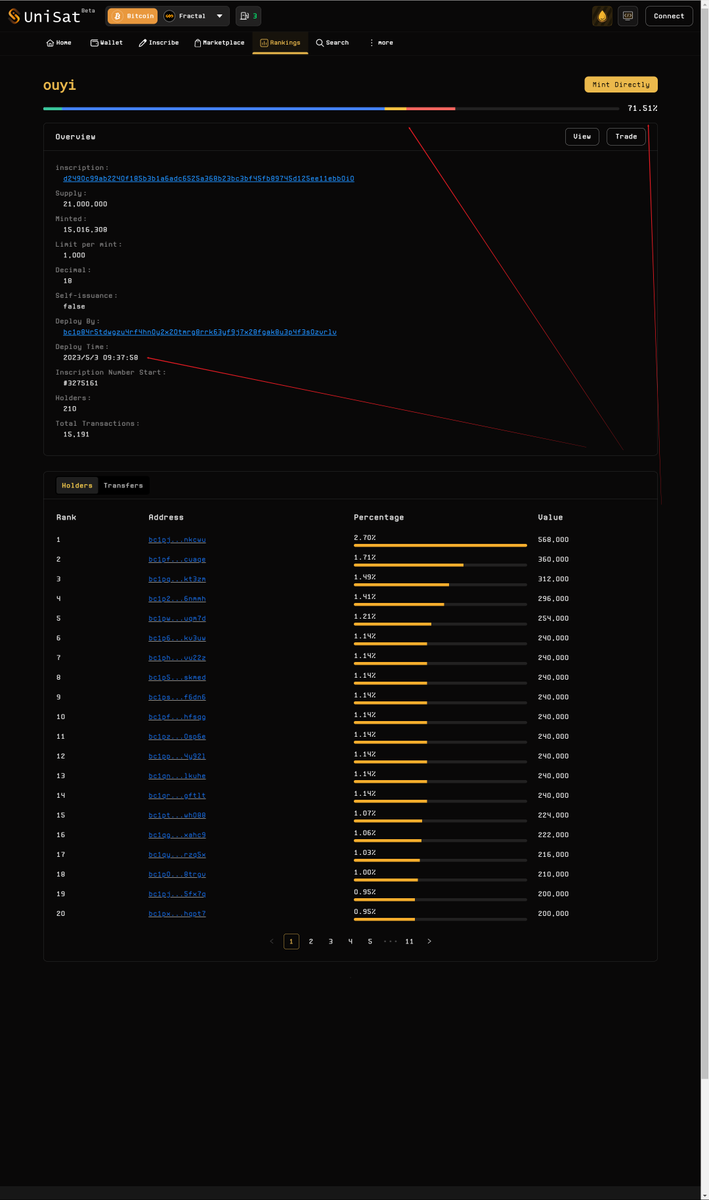Image resolution: width=709 pixels, height=1200 pixels.
Task: Click the Supply value 21,000,000
Action: (85, 204)
